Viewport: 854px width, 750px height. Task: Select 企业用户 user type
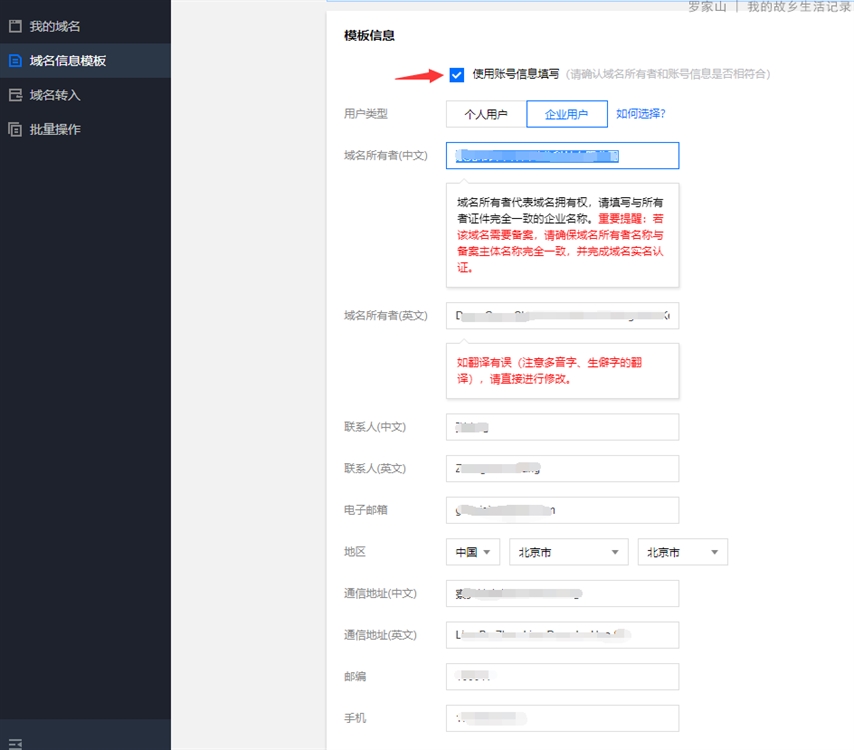[x=566, y=114]
